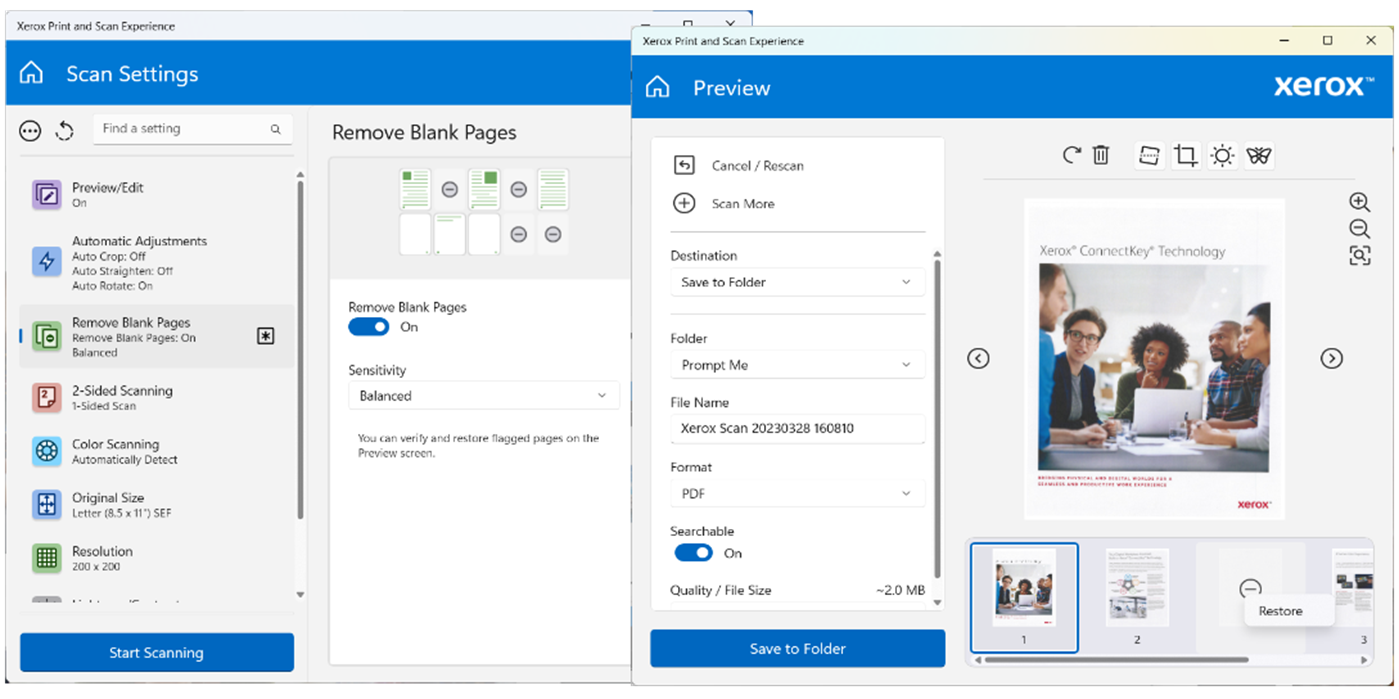Go to next page with right arrow
Image resolution: width=1399 pixels, height=699 pixels.
click(1331, 358)
